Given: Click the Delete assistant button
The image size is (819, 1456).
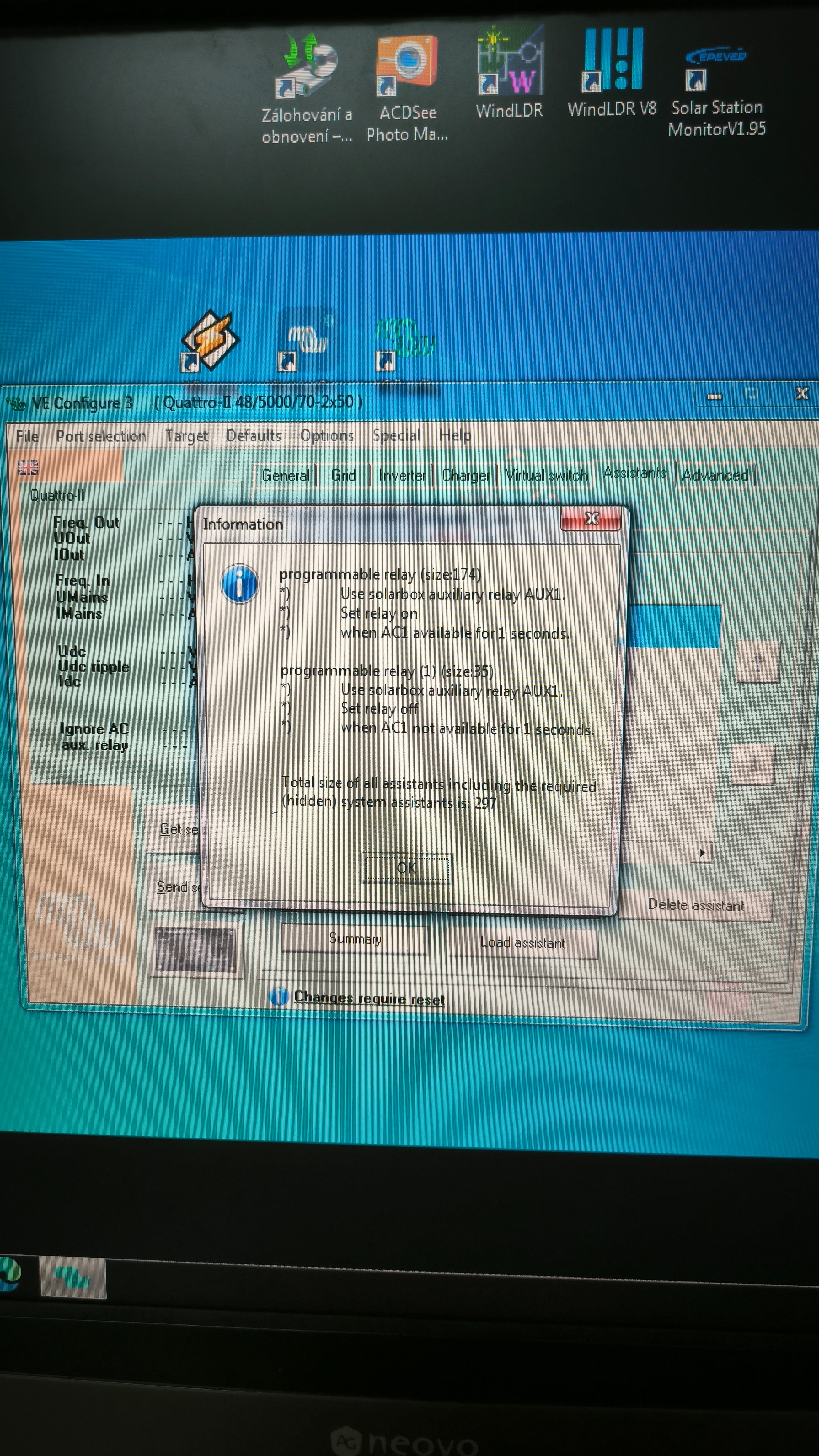Looking at the screenshot, I should (x=695, y=905).
